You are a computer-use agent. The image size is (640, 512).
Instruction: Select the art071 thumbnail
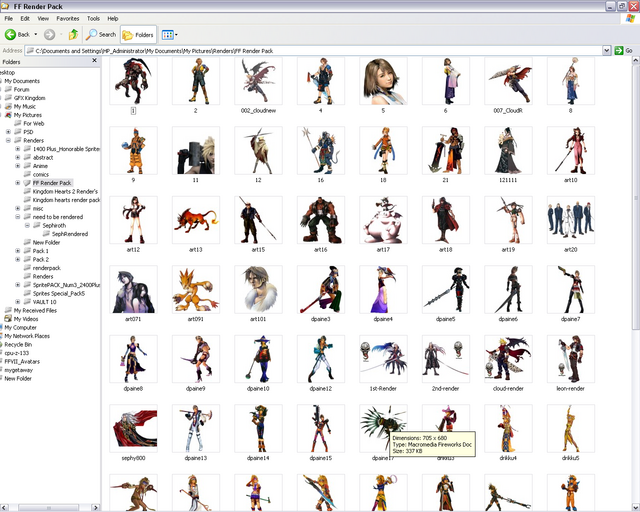(133, 289)
